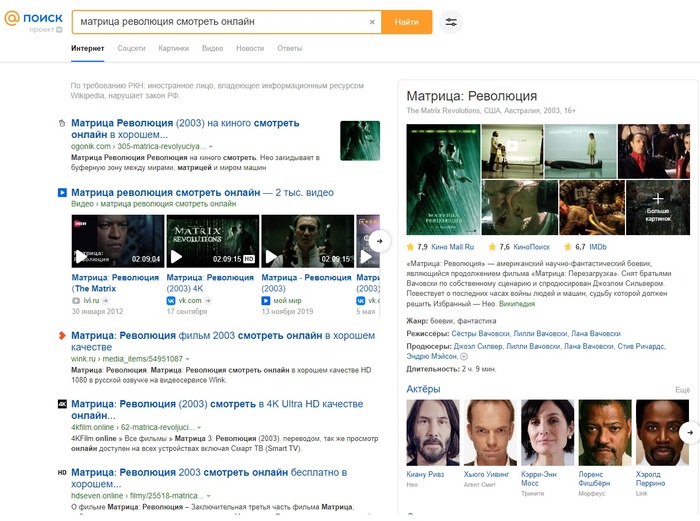Image resolution: width=700 pixels, height=521 pixels.
Task: Click the 4kfilm.online 4K favicon
Action: click(62, 404)
